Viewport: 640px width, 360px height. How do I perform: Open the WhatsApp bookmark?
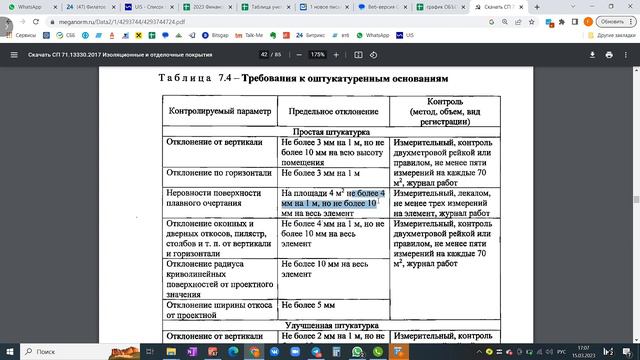pyautogui.click(x=373, y=36)
